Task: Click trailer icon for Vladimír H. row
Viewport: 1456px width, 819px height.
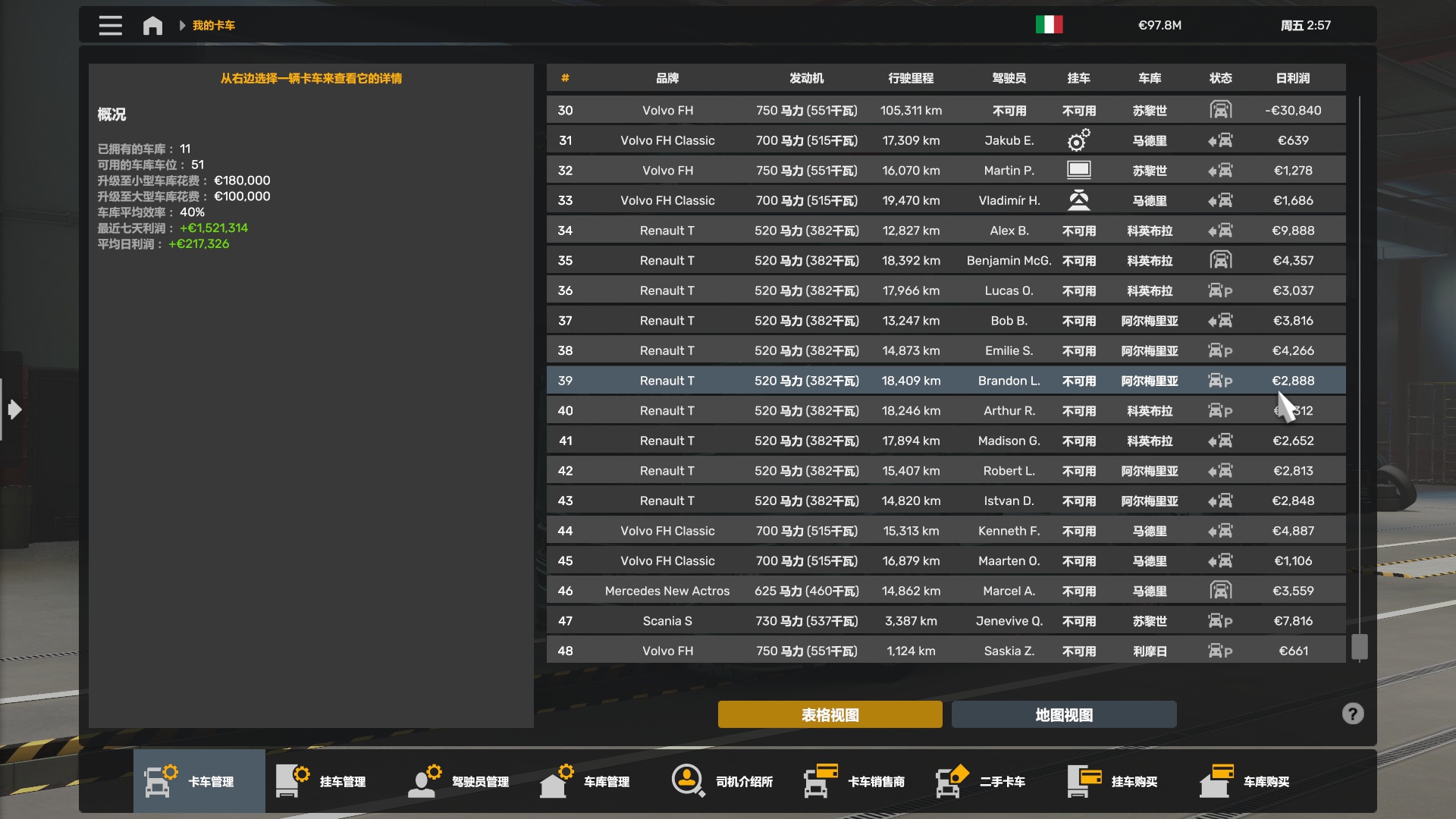Action: 1078,200
